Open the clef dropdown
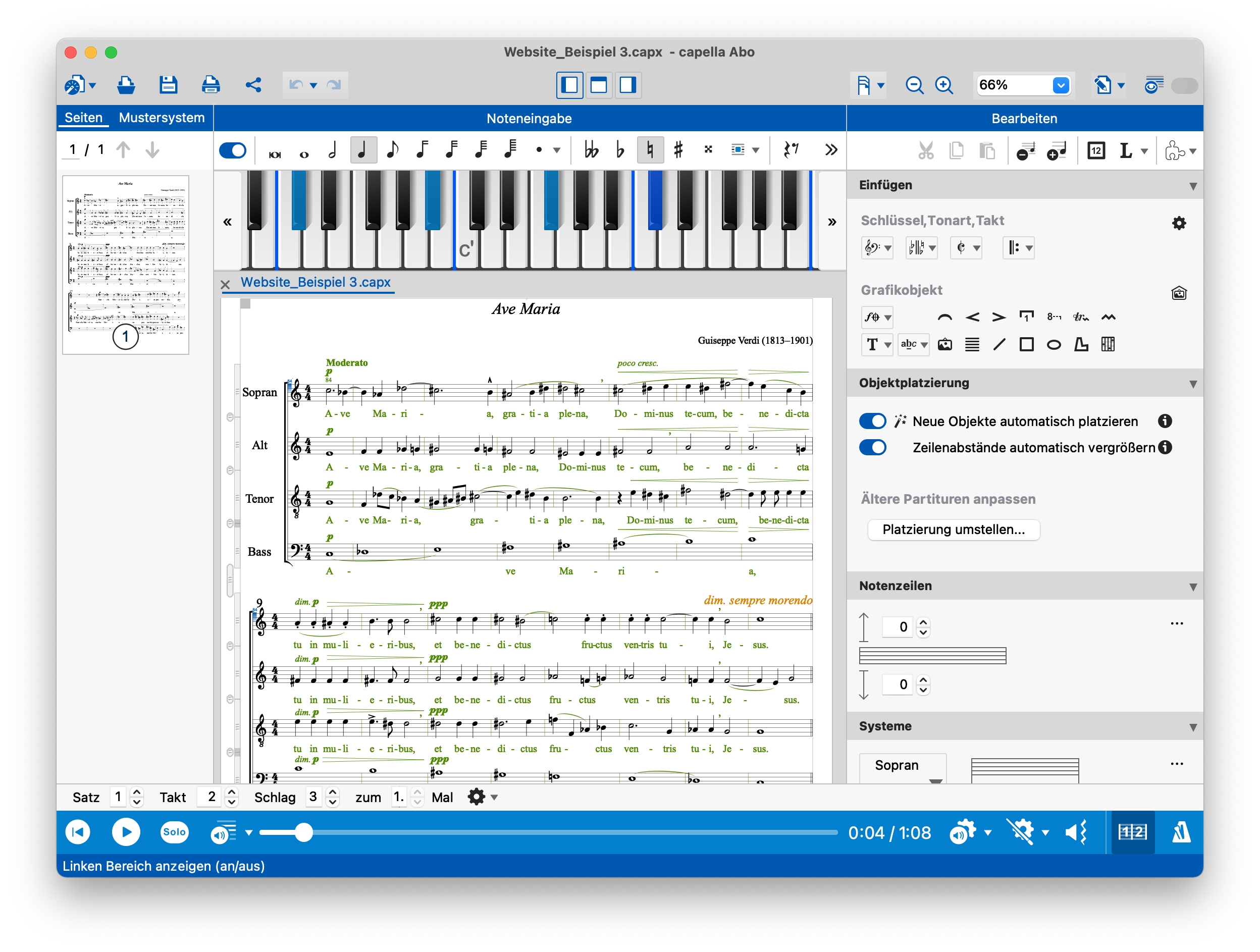The image size is (1260, 952). click(x=877, y=248)
